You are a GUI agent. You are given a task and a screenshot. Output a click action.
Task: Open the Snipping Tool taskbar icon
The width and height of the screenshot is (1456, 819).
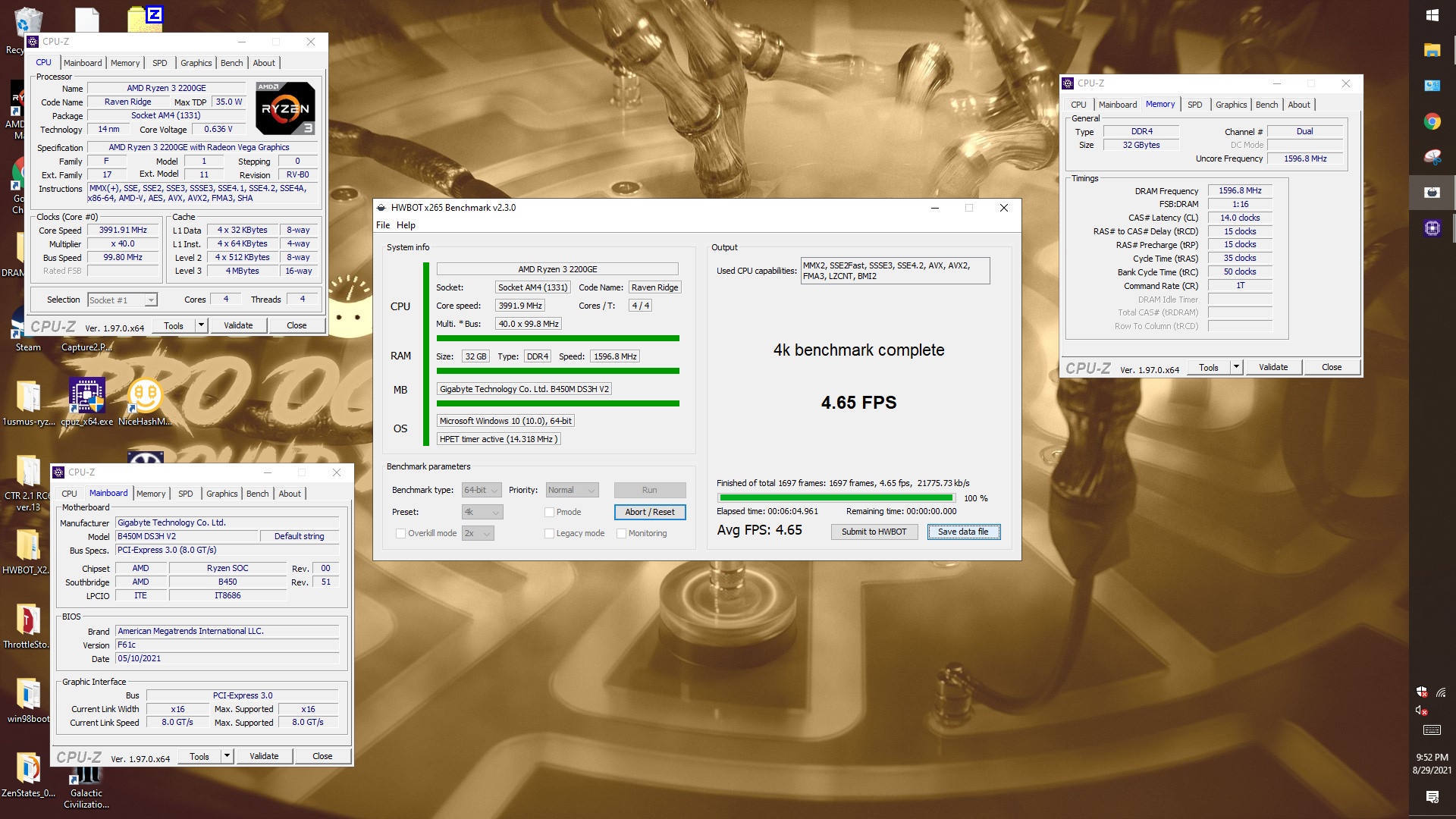coord(1432,157)
